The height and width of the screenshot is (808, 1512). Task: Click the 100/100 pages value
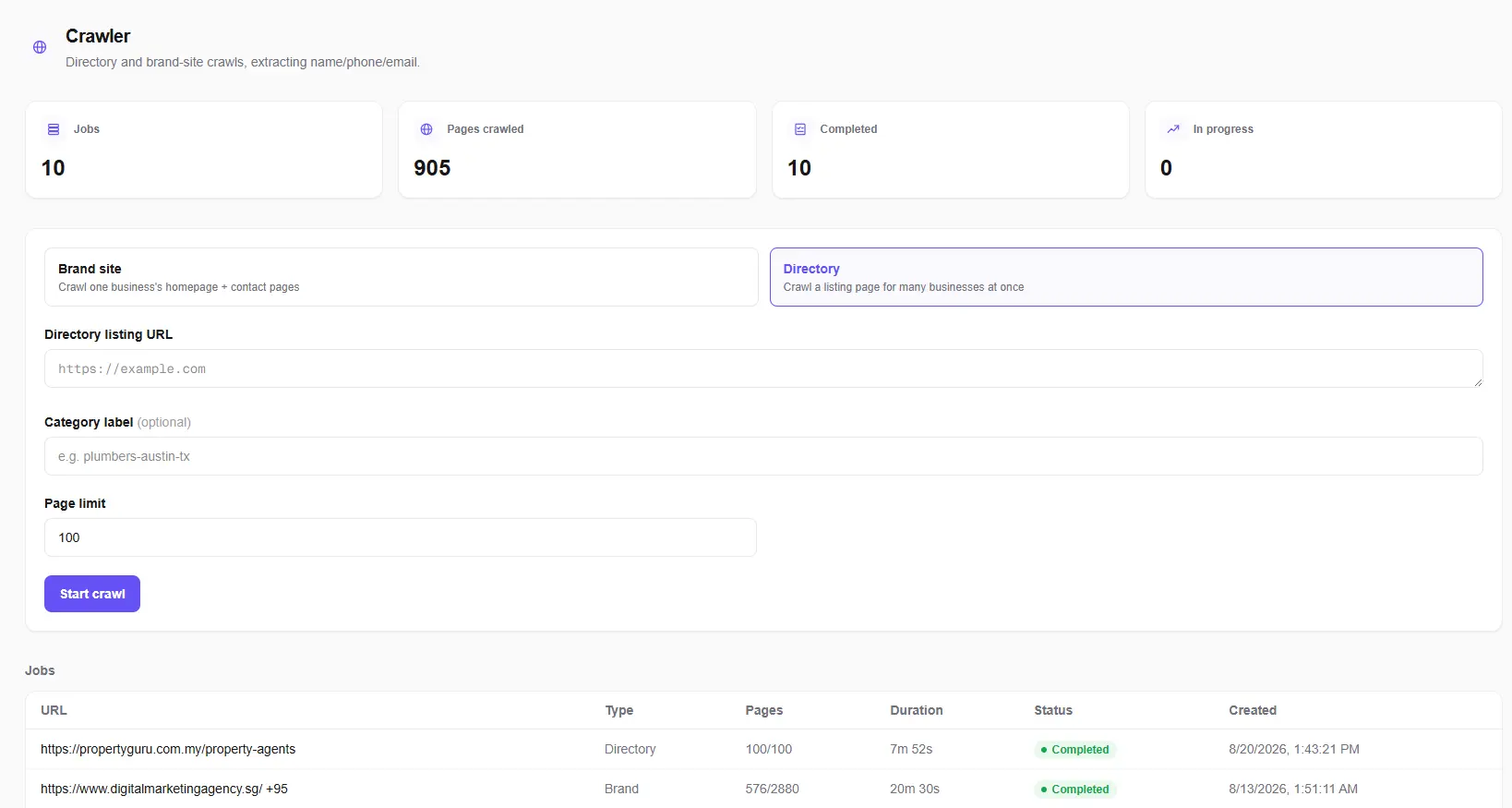tap(769, 749)
